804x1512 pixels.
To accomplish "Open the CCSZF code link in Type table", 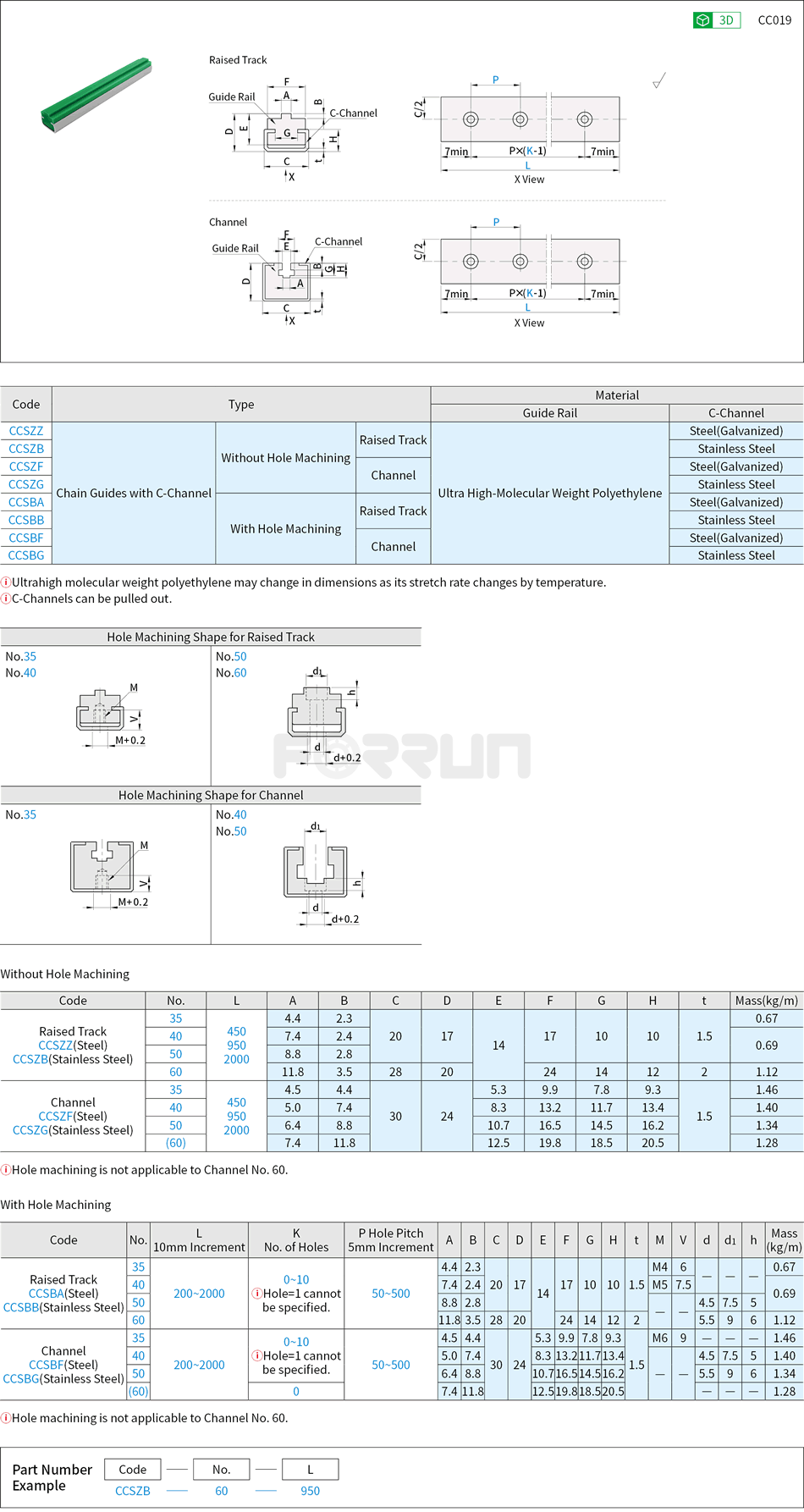I will pyautogui.click(x=26, y=466).
